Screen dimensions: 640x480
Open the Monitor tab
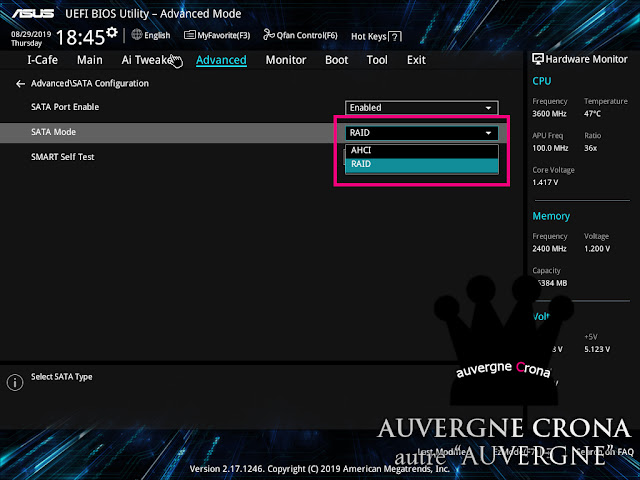[x=286, y=60]
